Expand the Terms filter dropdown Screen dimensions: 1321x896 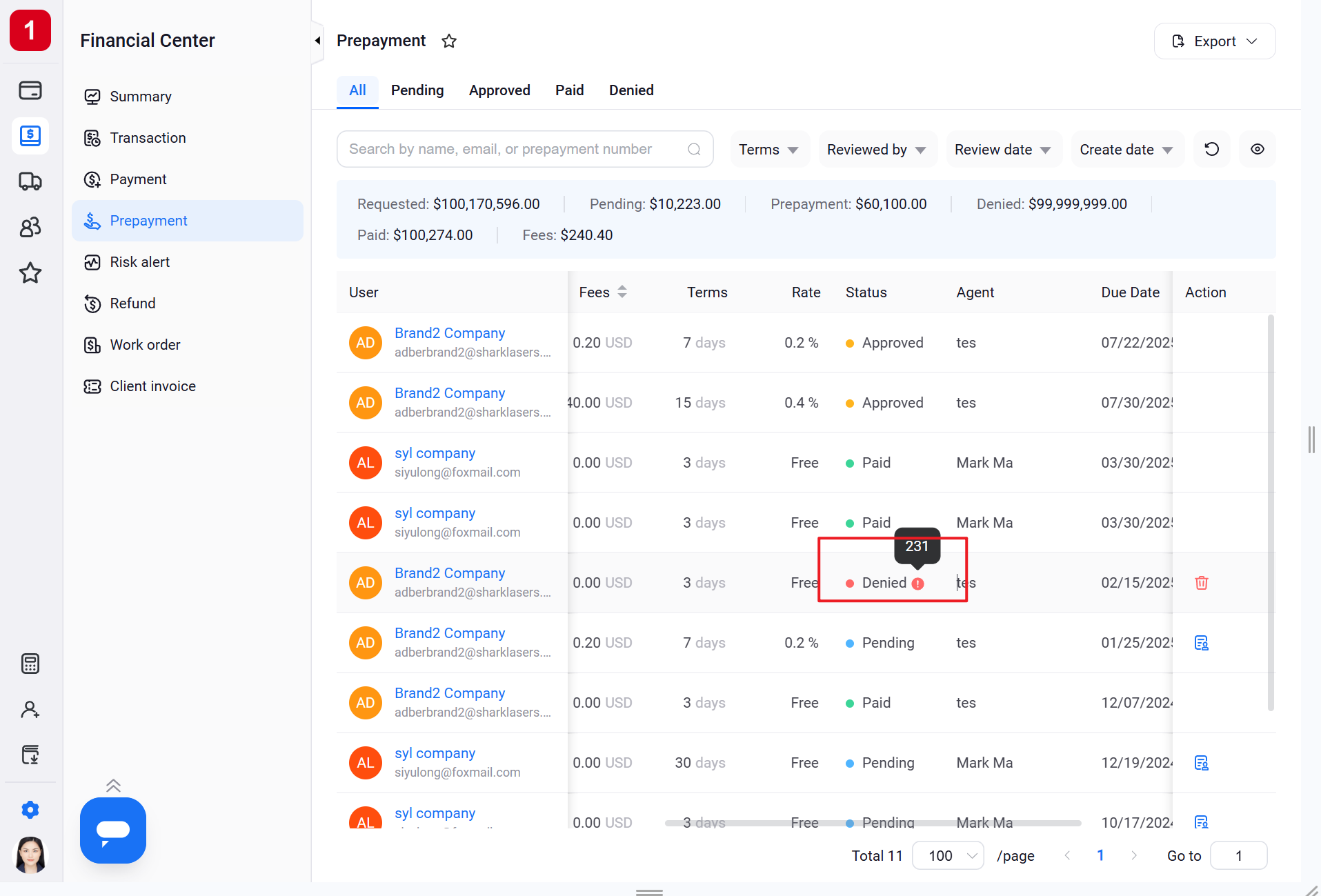[x=768, y=150]
